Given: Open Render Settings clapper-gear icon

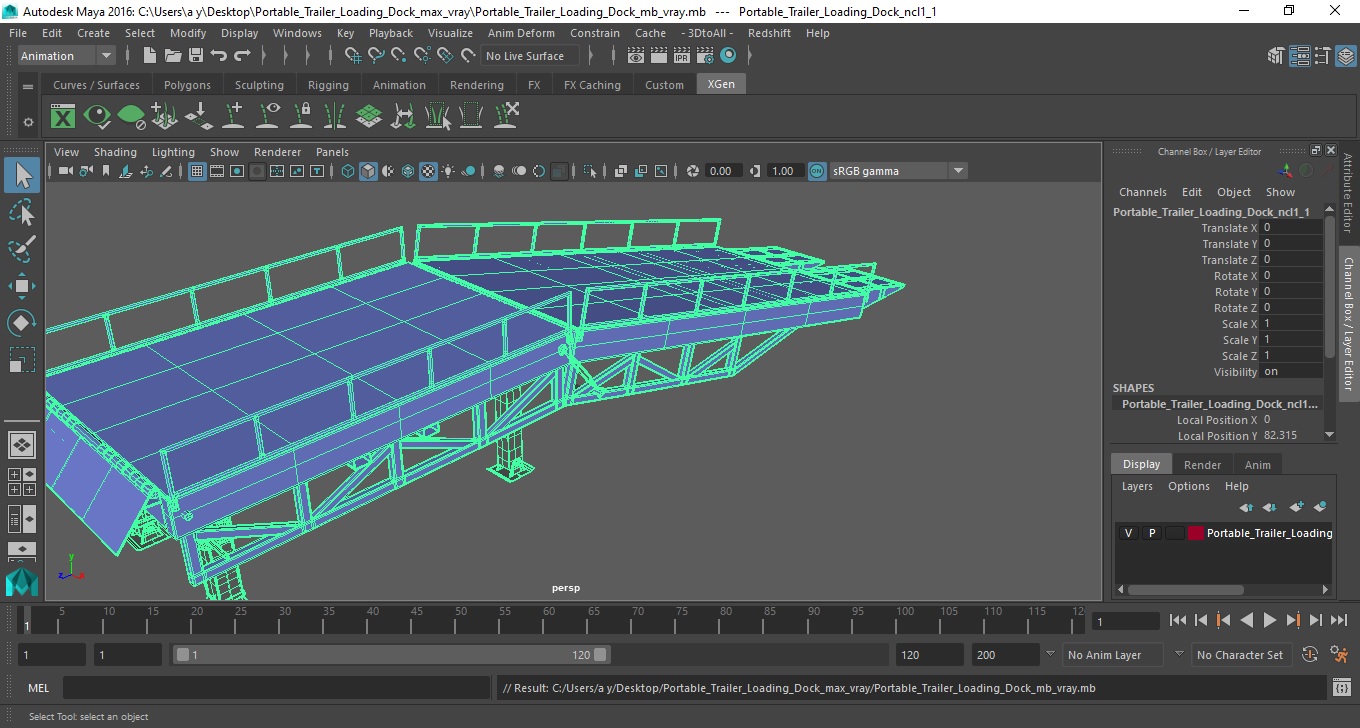Looking at the screenshot, I should coord(705,56).
